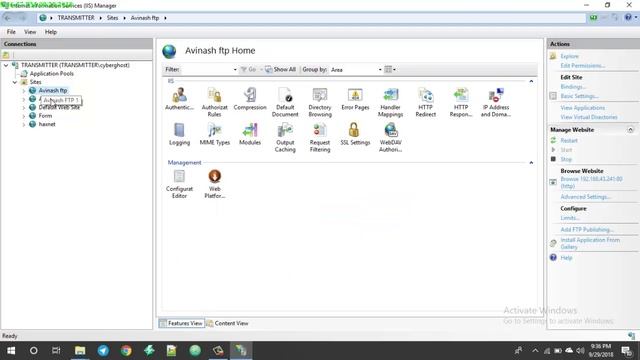
Task: Select Application Pools tree item
Action: click(51, 74)
